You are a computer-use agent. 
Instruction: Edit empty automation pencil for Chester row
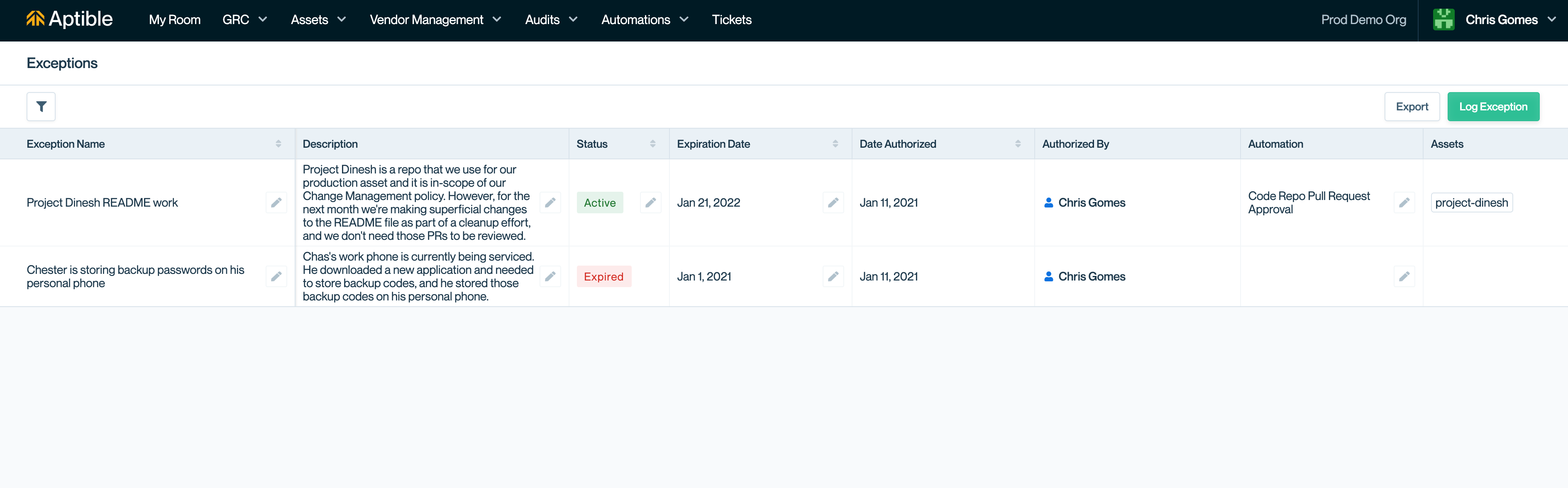click(1404, 276)
